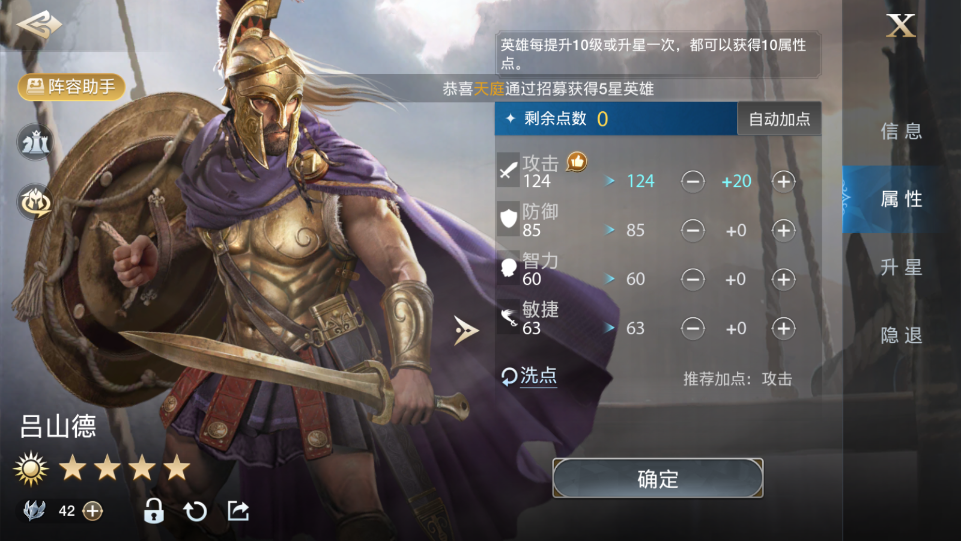Image resolution: width=961 pixels, height=541 pixels.
Task: Collapse the panel with the arrowhead expander
Action: [465, 330]
